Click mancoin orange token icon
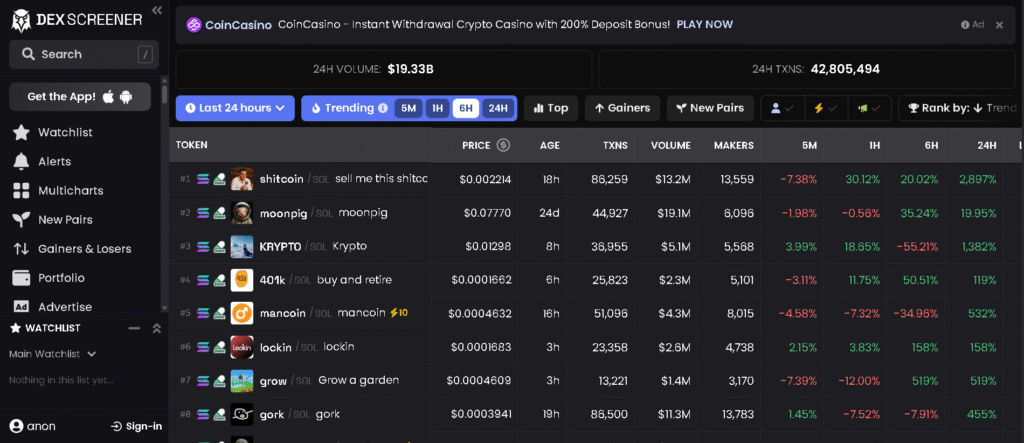Screen dimensions: 1024x443 (x=242, y=314)
